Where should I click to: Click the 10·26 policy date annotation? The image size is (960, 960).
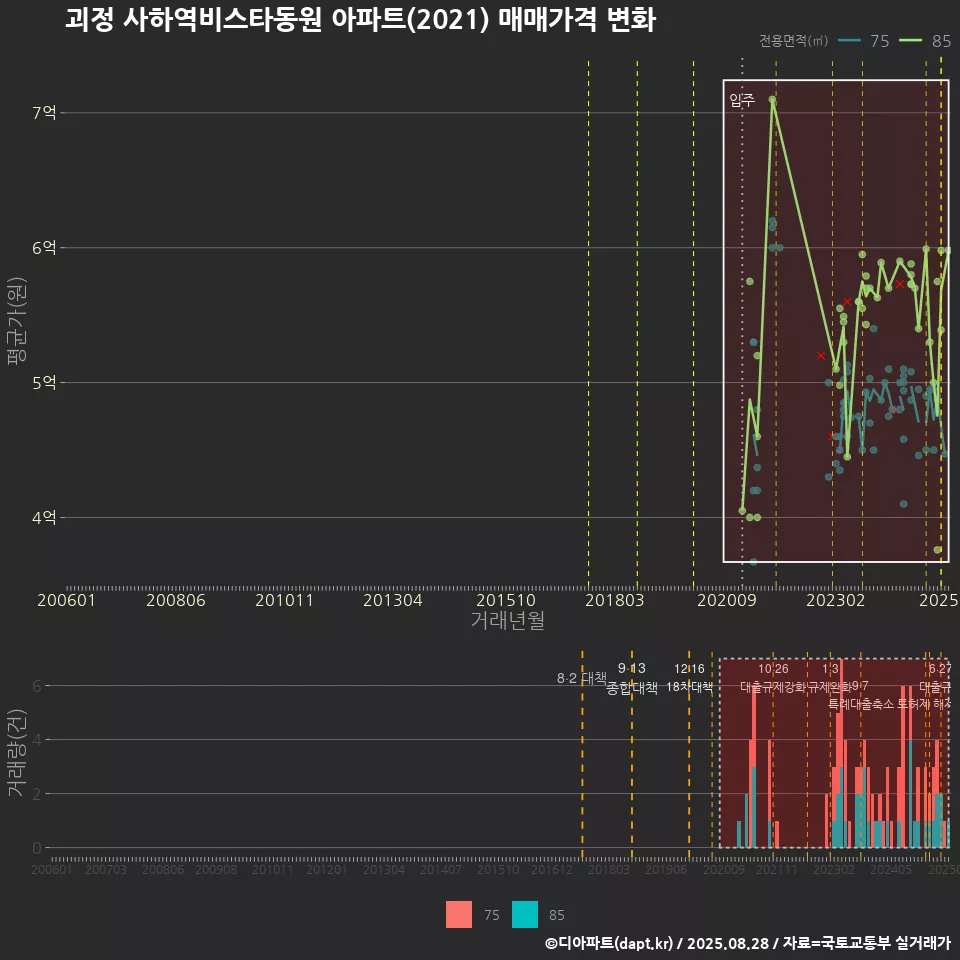coord(773,669)
